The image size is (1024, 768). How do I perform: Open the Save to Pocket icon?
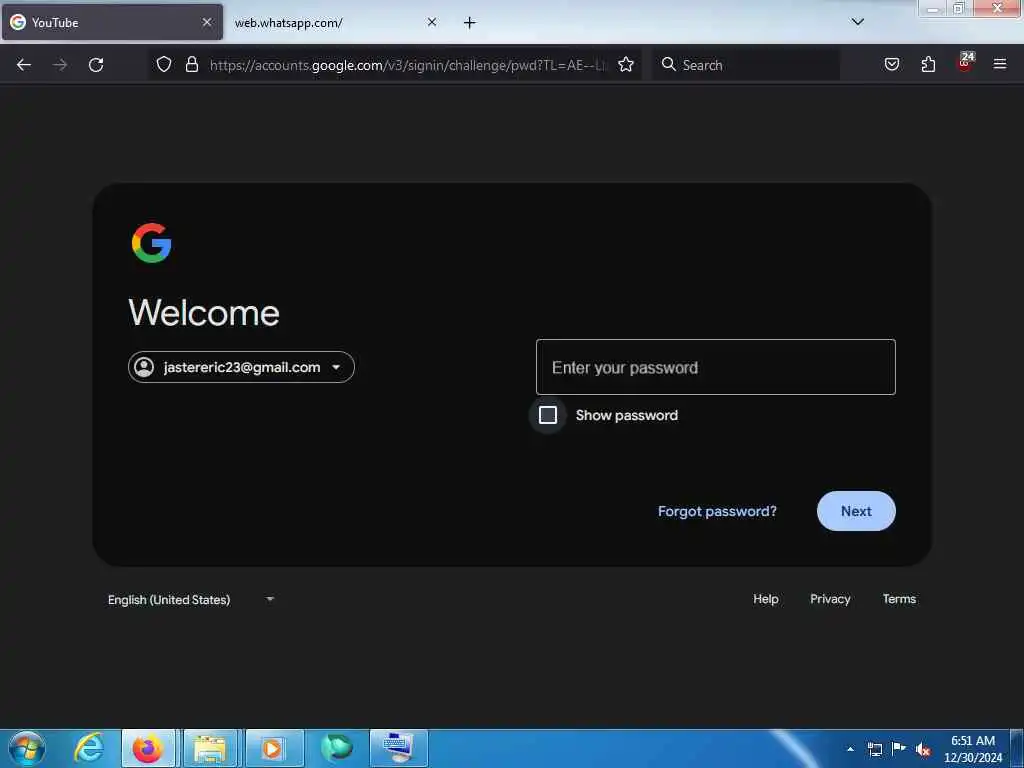click(892, 64)
